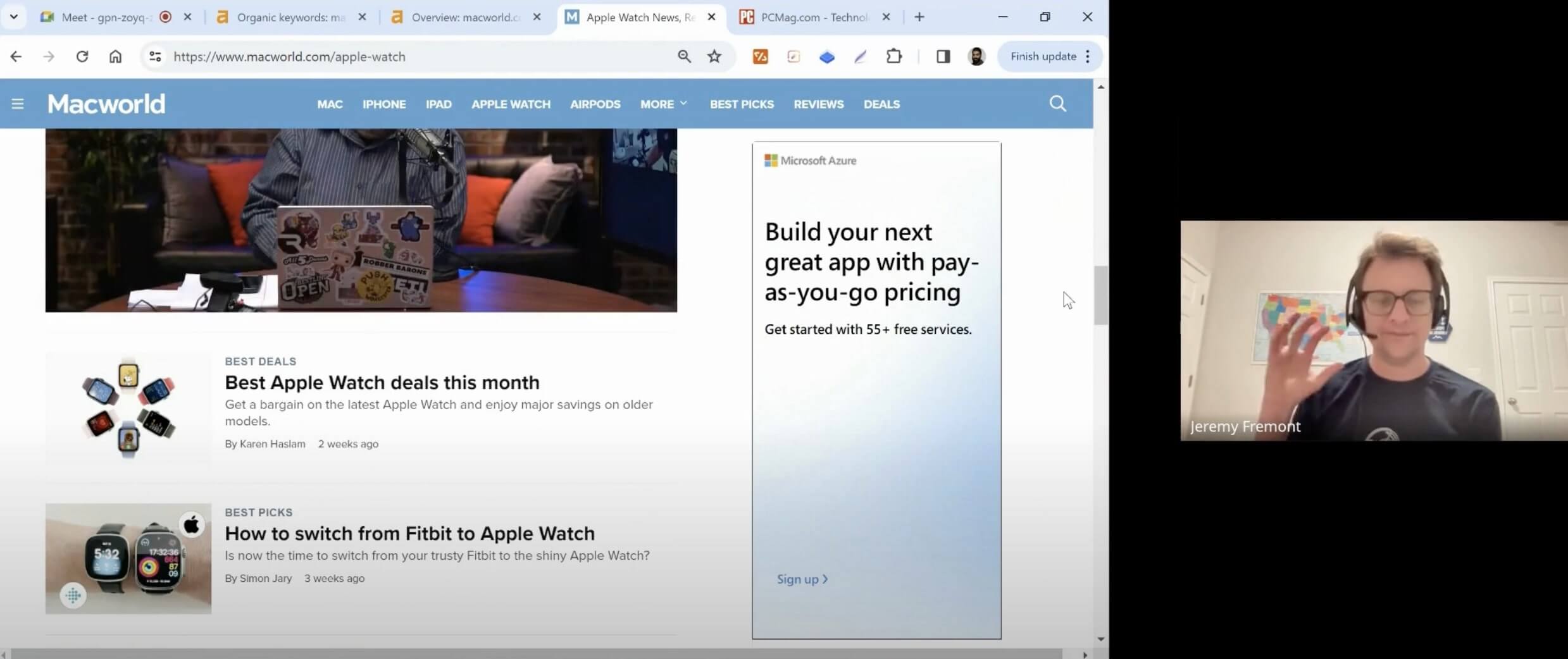Click the Macworld site search icon
The image size is (1568, 659).
coord(1057,104)
